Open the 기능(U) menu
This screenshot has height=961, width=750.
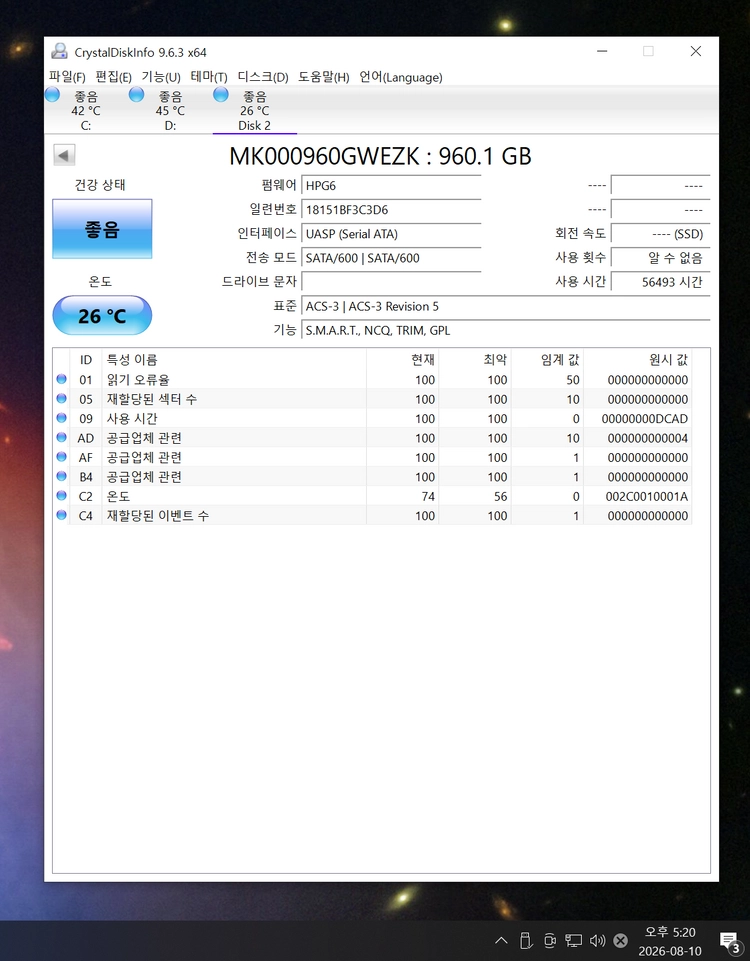[161, 77]
